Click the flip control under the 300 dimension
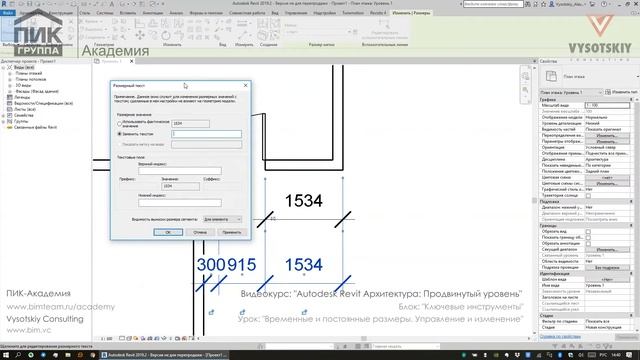The image size is (640, 360). (211, 312)
